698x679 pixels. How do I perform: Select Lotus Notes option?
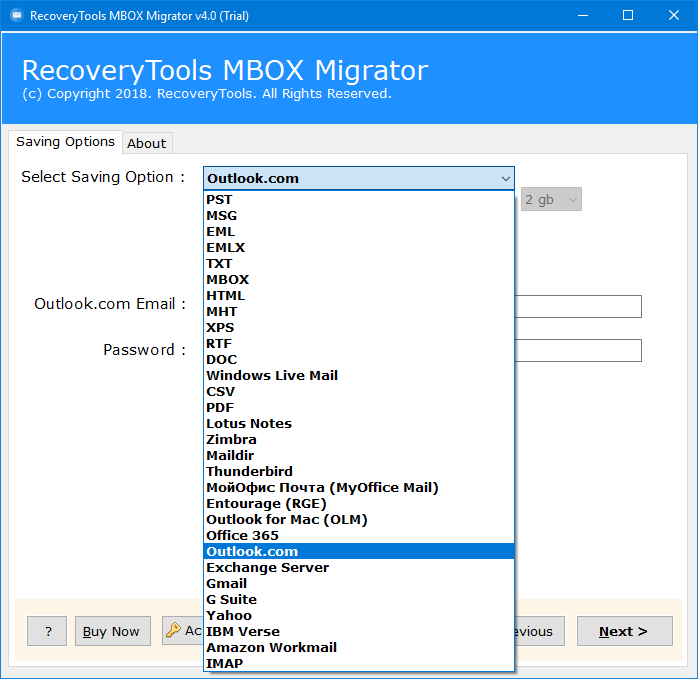[359, 423]
